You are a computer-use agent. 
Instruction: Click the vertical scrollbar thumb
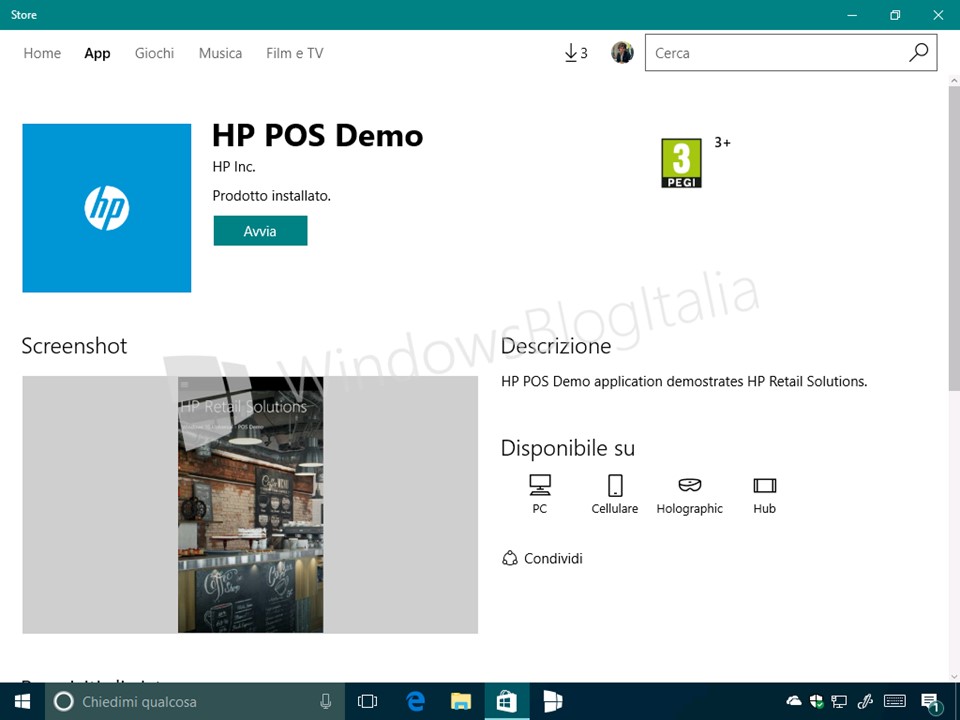(x=954, y=238)
